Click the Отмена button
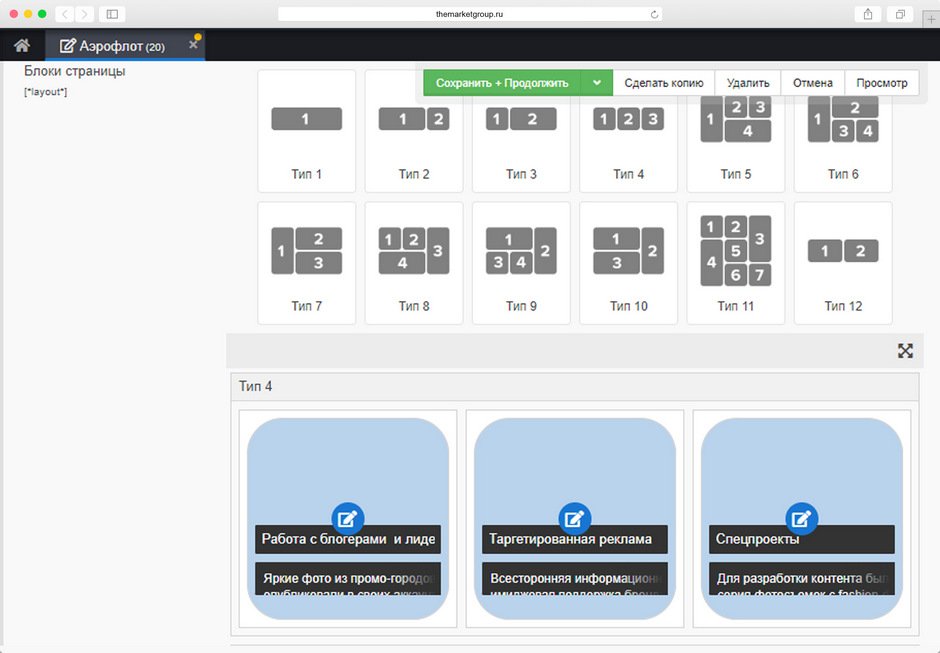The image size is (940, 653). (812, 83)
